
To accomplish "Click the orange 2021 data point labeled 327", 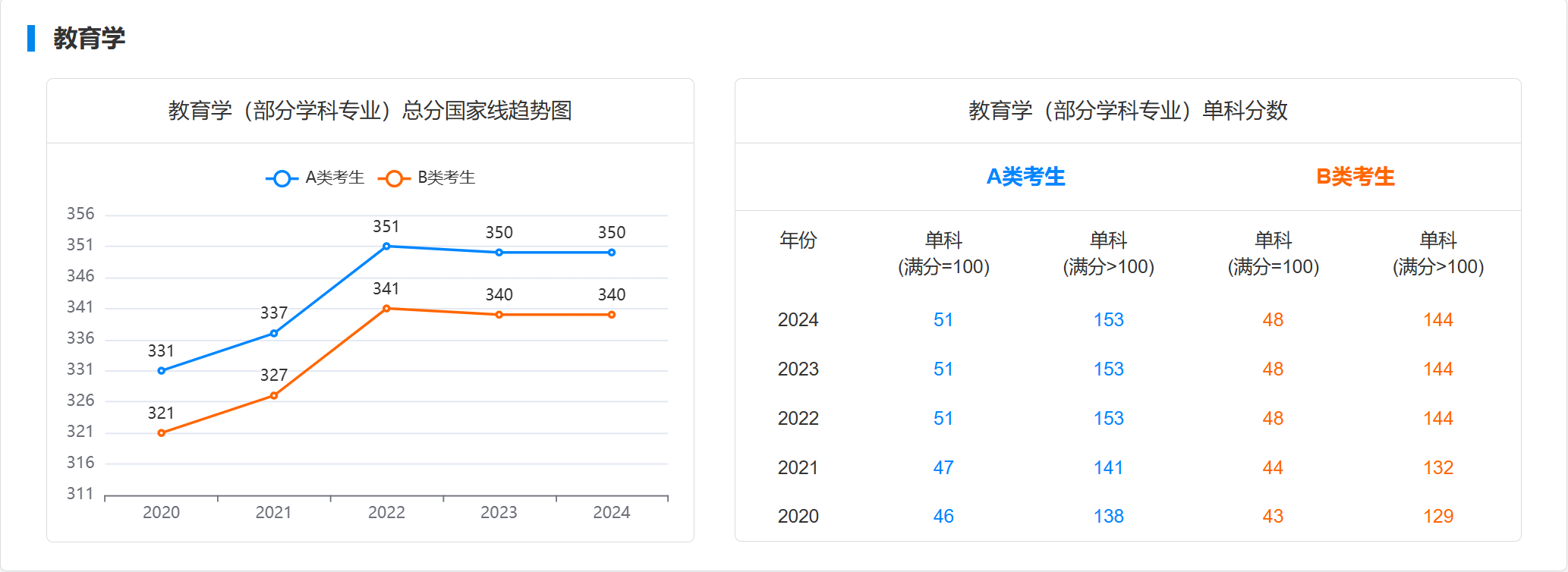I will (274, 395).
